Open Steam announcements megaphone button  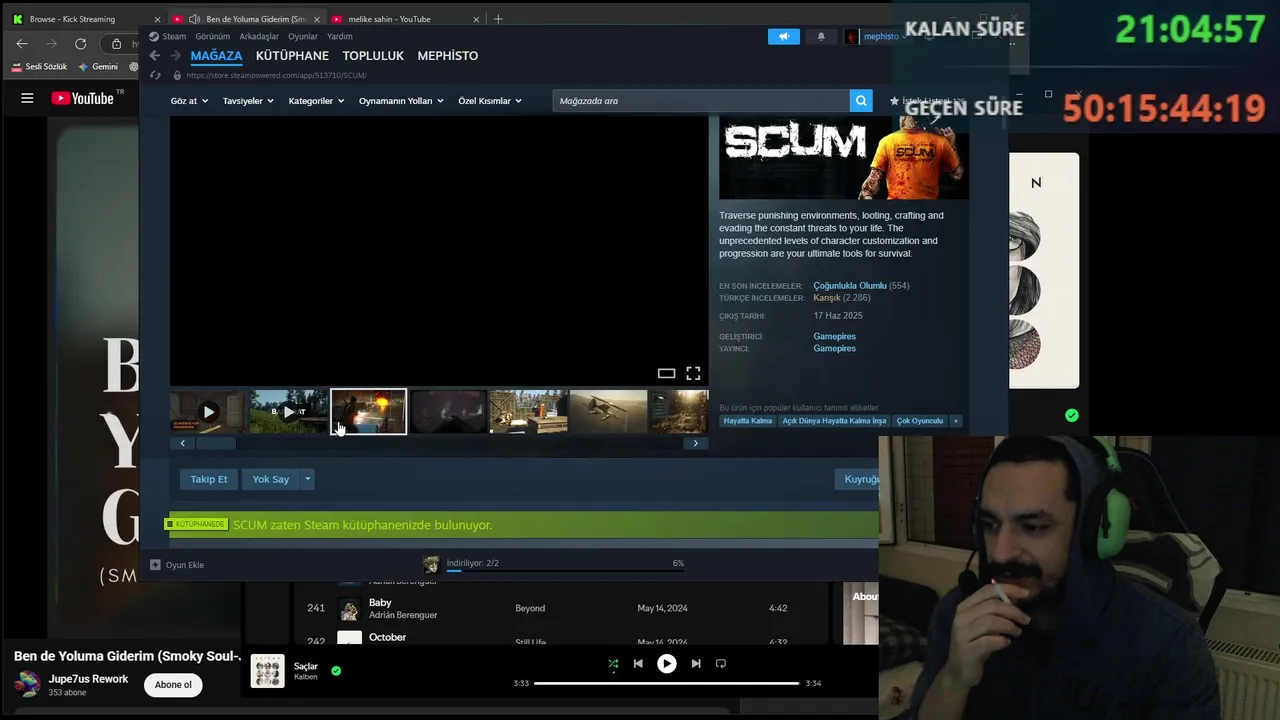click(x=784, y=36)
